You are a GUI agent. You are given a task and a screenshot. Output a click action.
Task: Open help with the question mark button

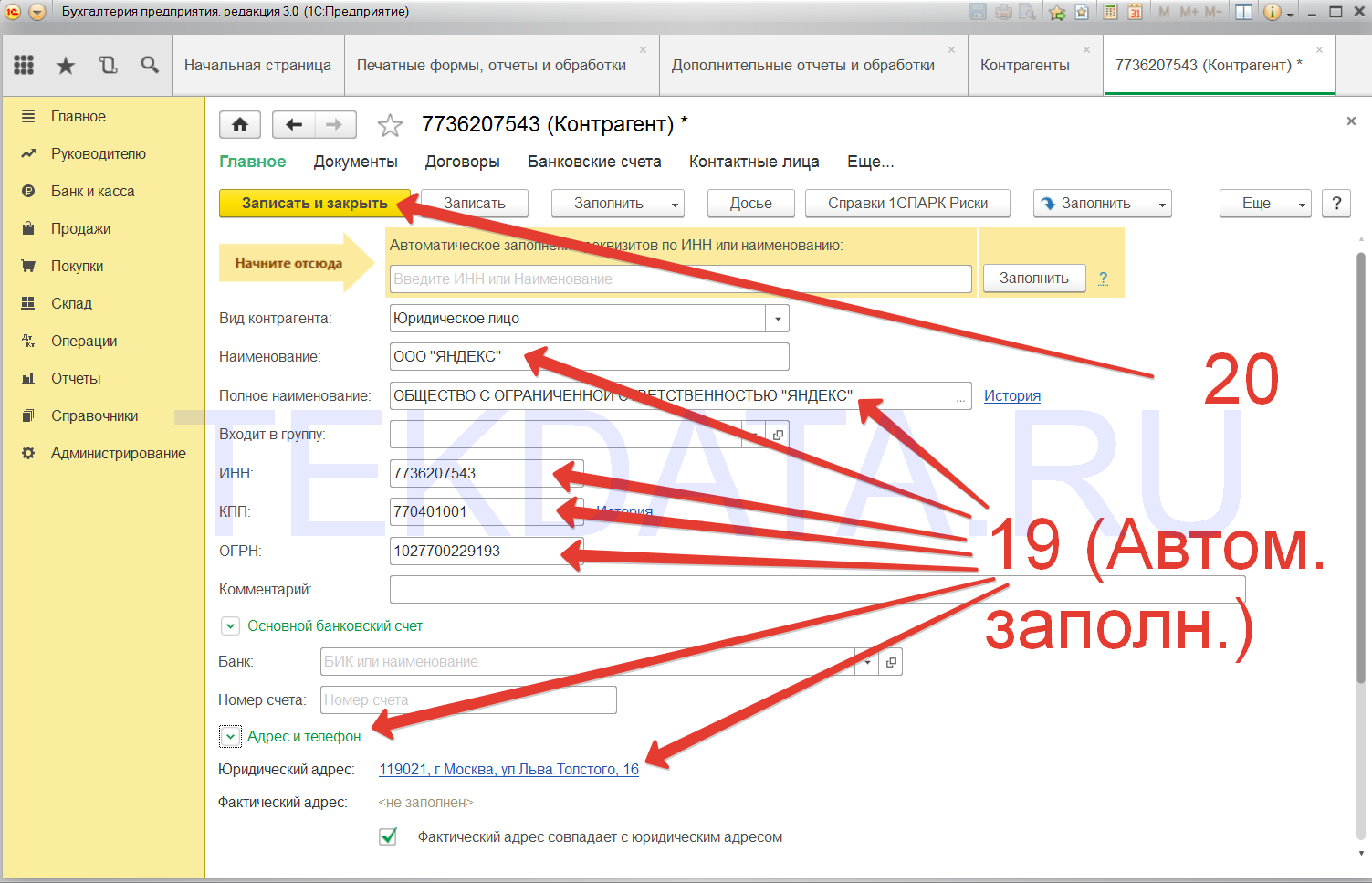[x=1336, y=204]
